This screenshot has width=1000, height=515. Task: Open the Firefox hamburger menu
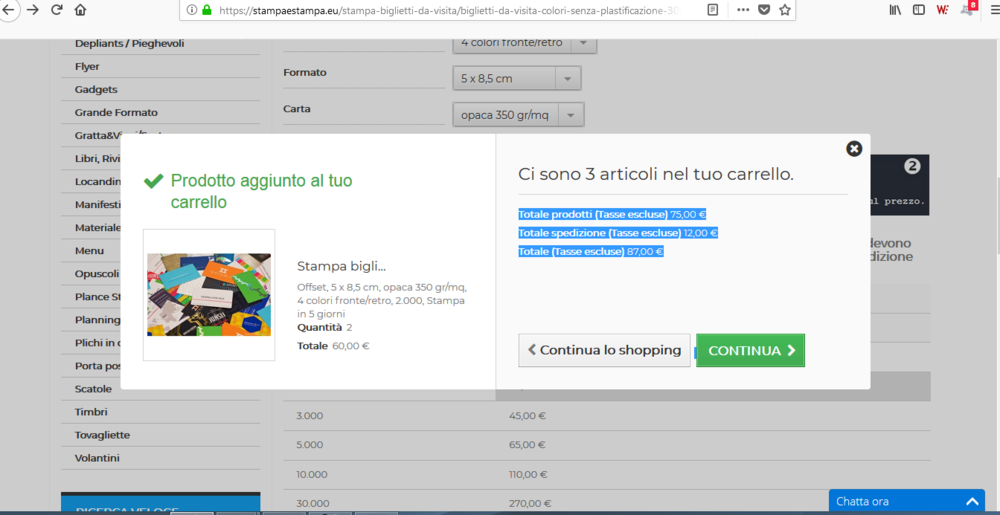tap(994, 10)
